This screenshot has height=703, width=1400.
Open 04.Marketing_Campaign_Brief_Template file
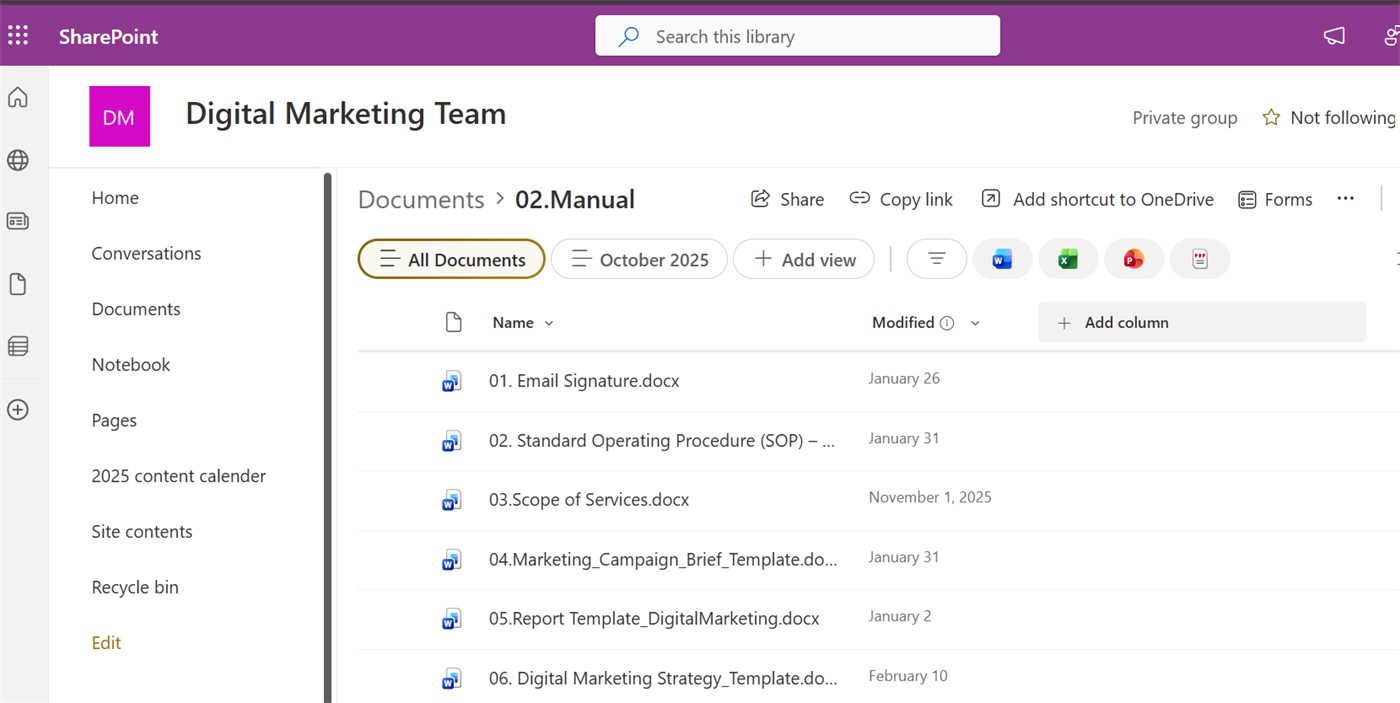point(663,560)
